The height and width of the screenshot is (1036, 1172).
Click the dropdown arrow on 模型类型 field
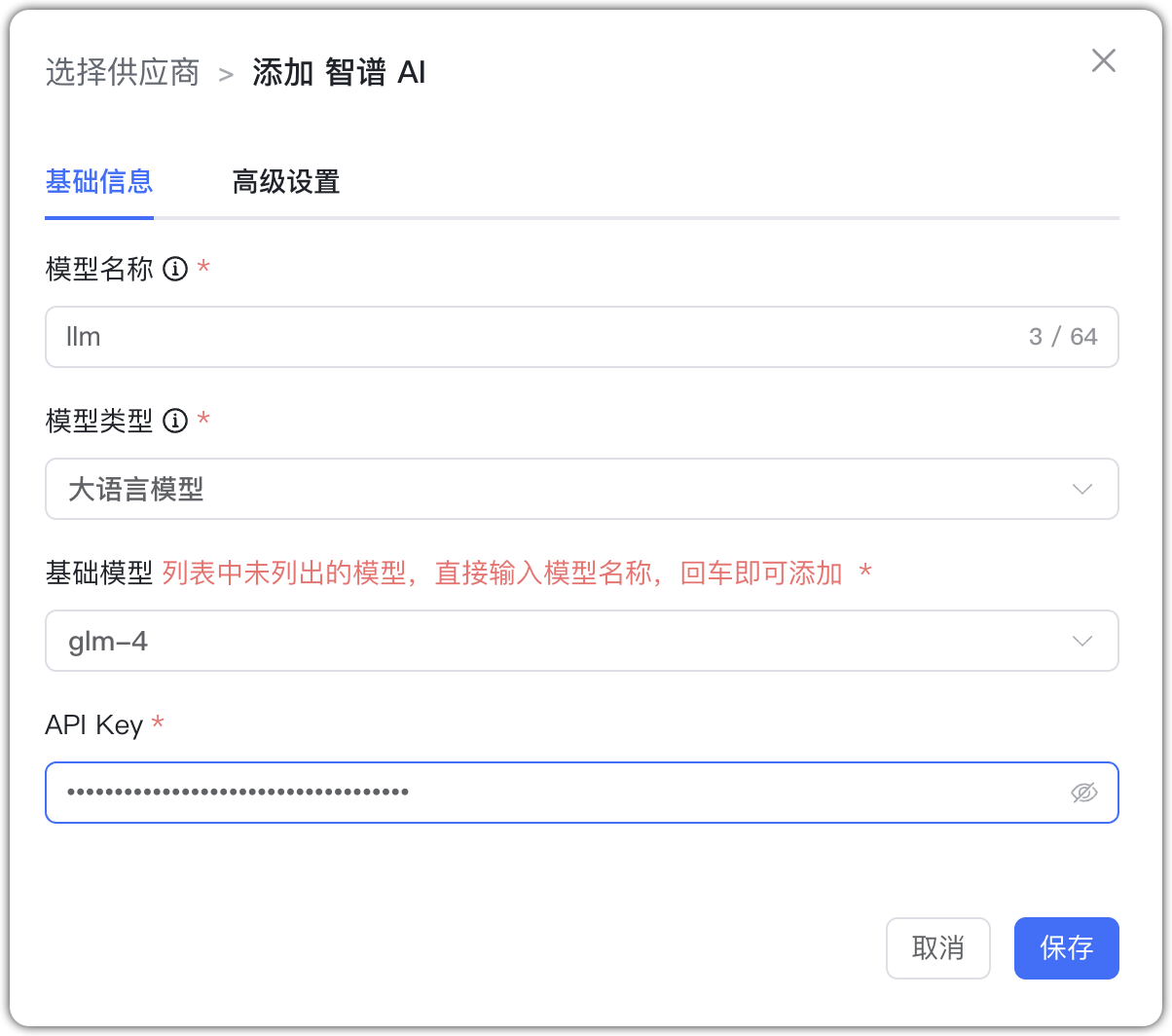[x=1082, y=490]
